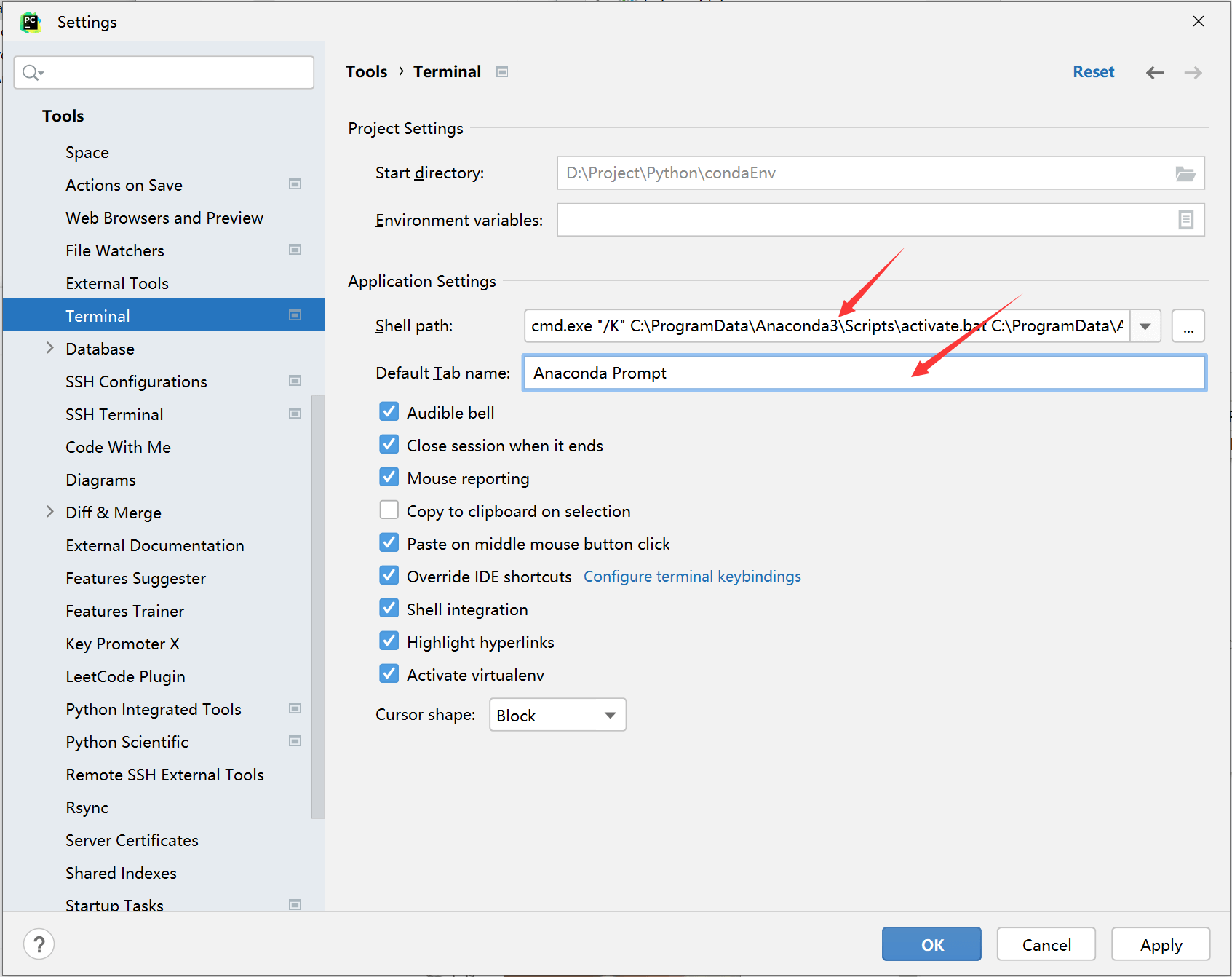Open LeetCode Plugin settings
This screenshot has height=977, width=1232.
pyautogui.click(x=125, y=676)
